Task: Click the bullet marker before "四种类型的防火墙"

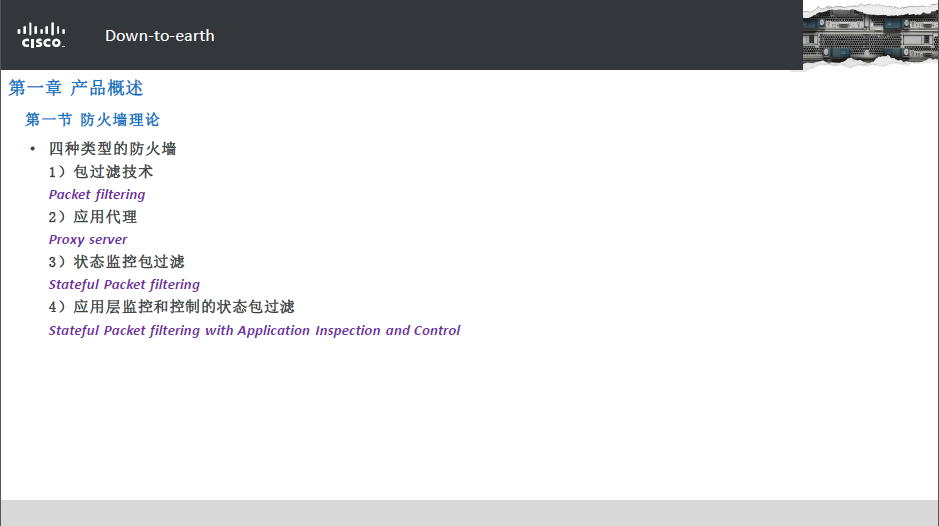Action: (x=33, y=149)
